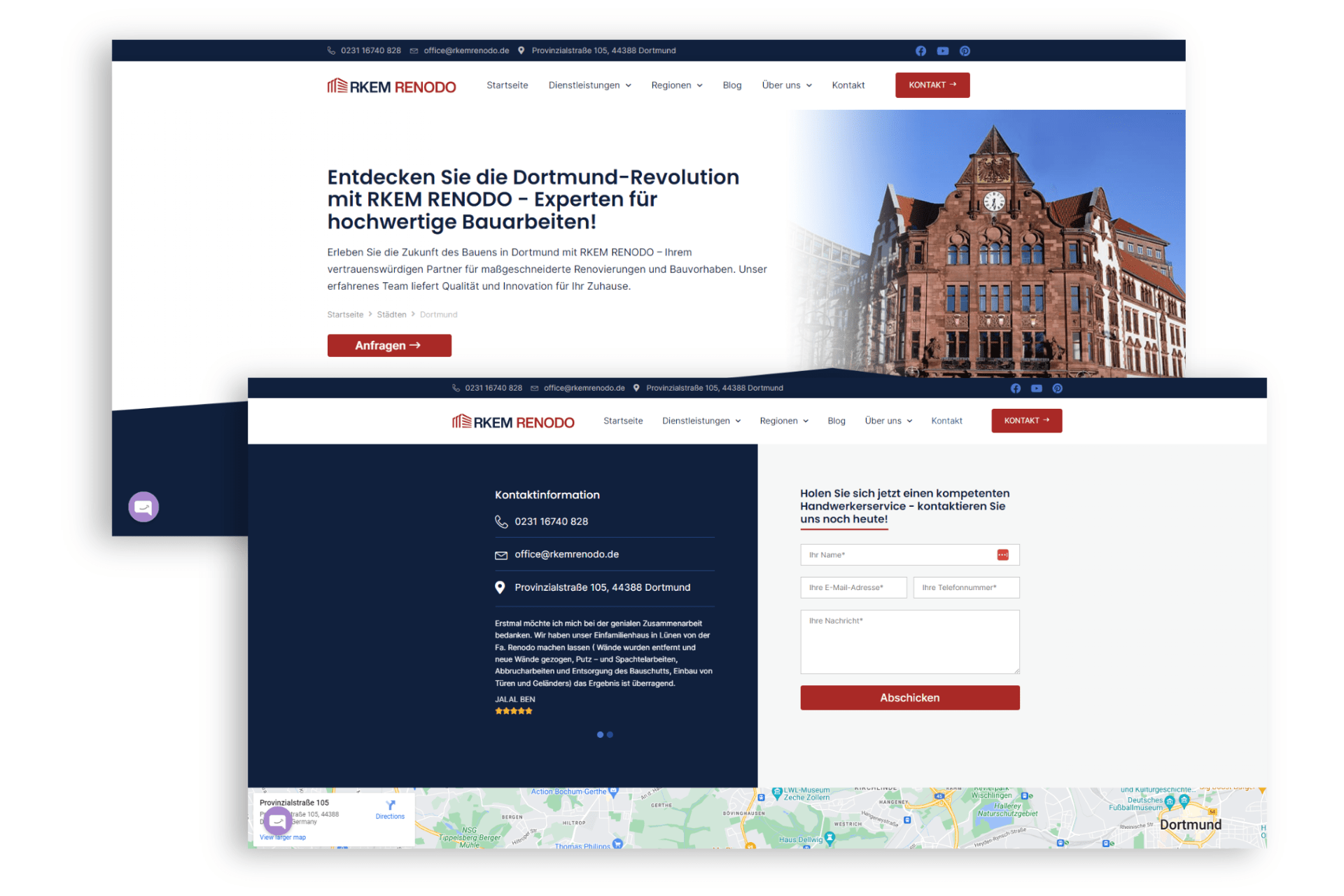Select the first testimonial slider dot
This screenshot has height=896, width=1344.
pos(600,734)
